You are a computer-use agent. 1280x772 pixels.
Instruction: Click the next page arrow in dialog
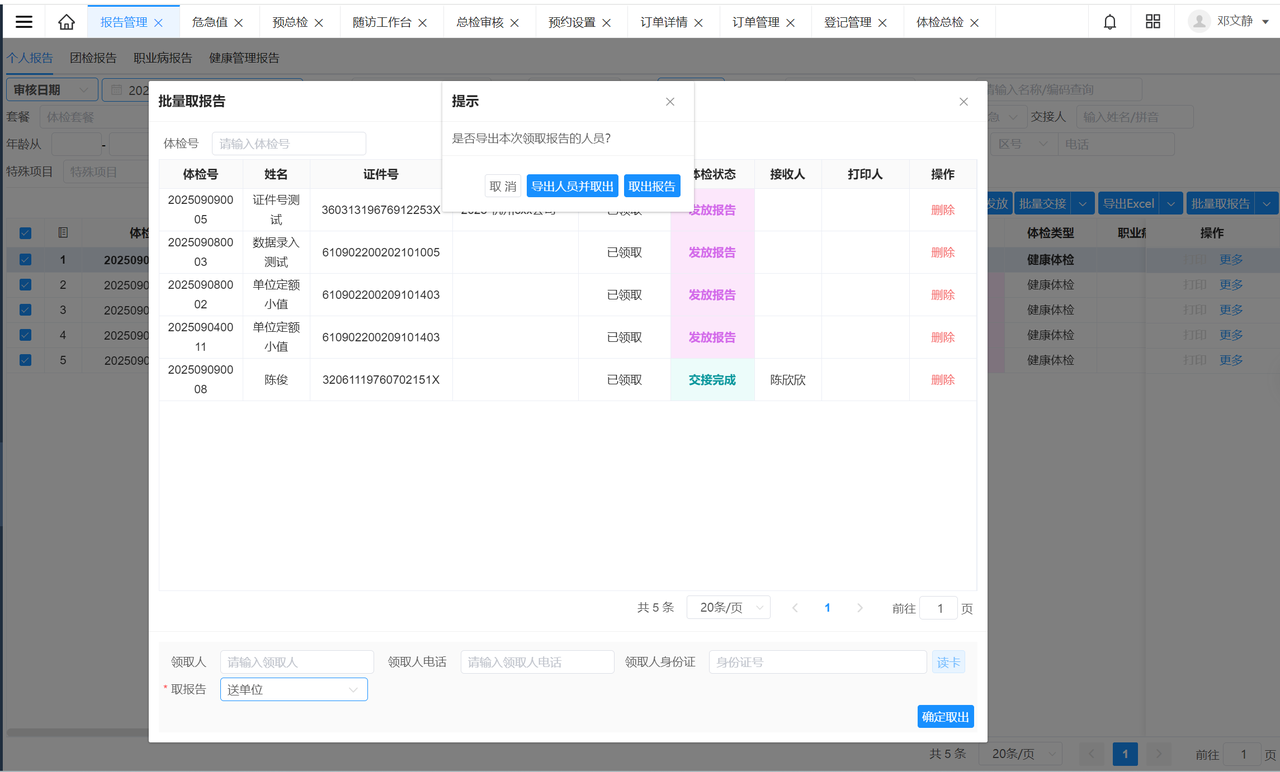tap(859, 608)
